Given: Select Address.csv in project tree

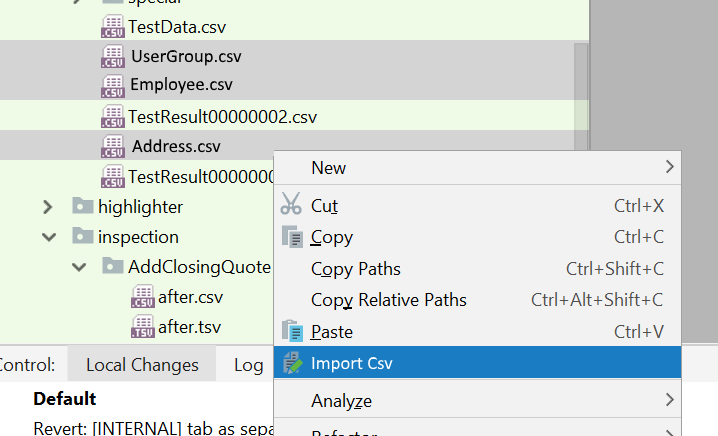Looking at the screenshot, I should point(176,146).
